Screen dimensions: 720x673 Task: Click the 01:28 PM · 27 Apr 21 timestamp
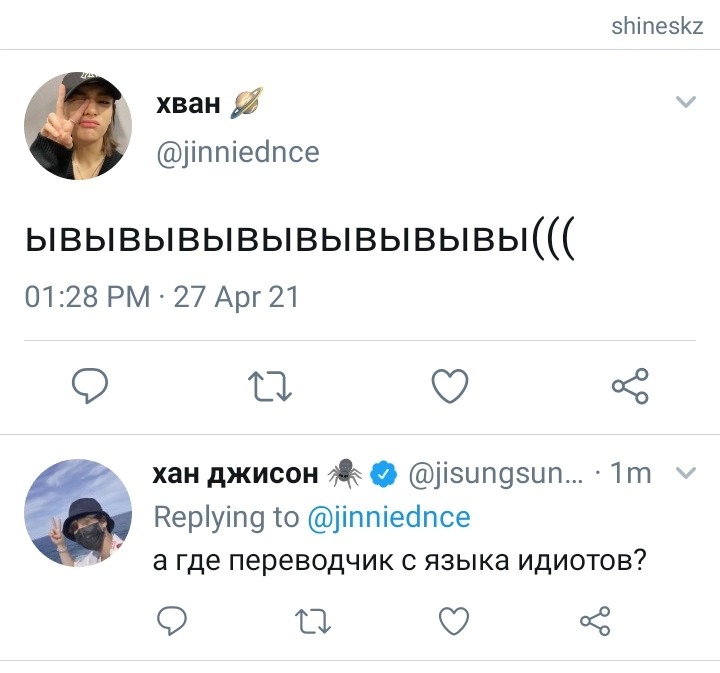(x=162, y=297)
